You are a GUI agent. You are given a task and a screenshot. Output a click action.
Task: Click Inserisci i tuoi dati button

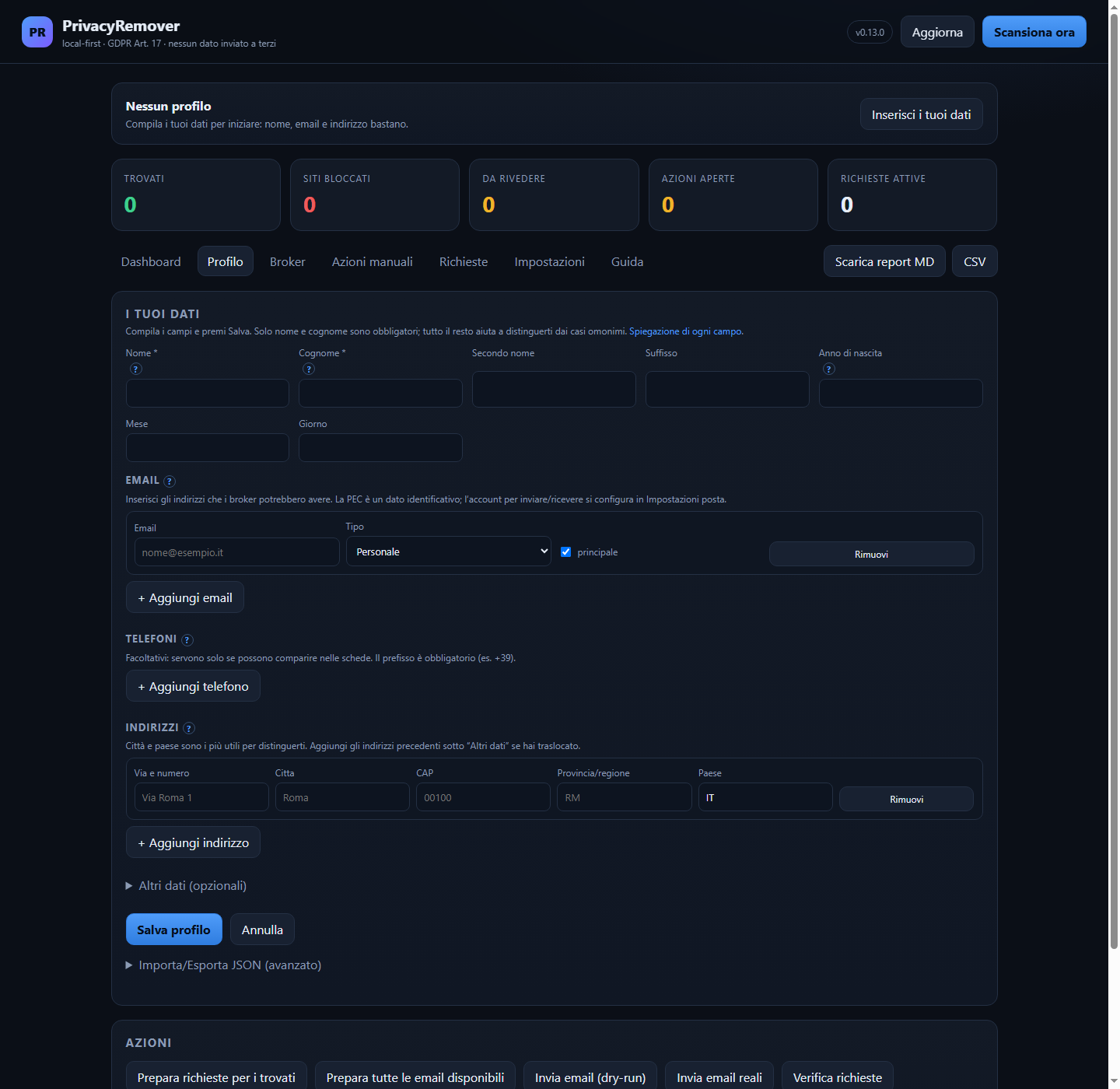[922, 114]
